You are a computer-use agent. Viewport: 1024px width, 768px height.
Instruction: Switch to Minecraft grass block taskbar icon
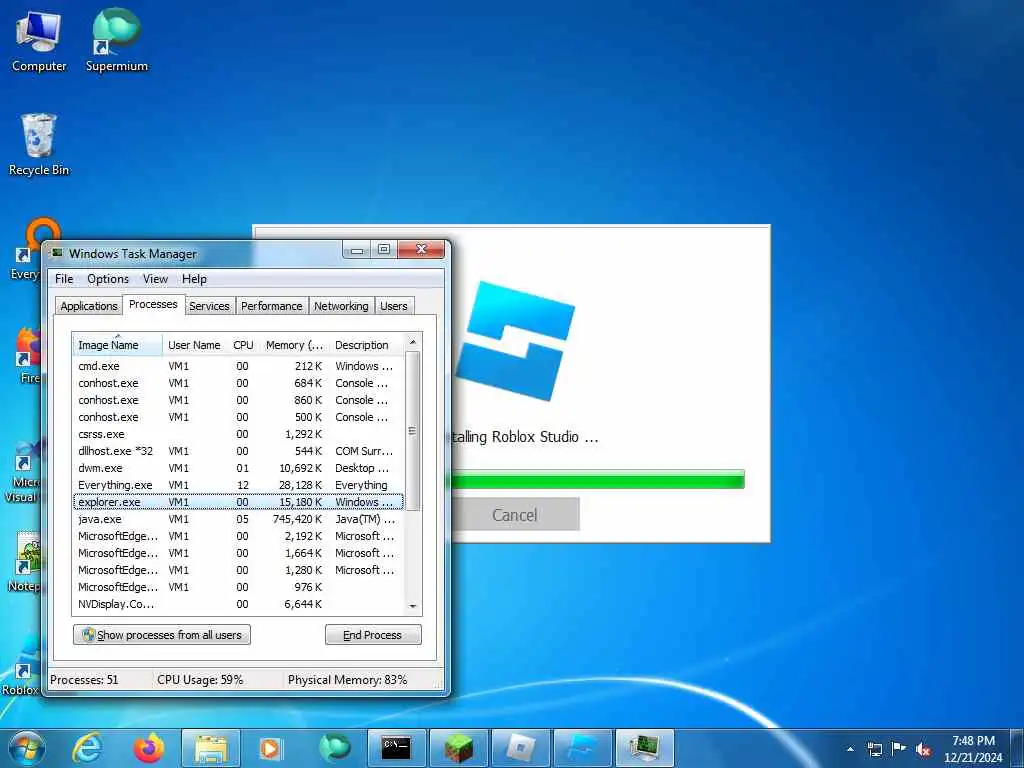[458, 748]
